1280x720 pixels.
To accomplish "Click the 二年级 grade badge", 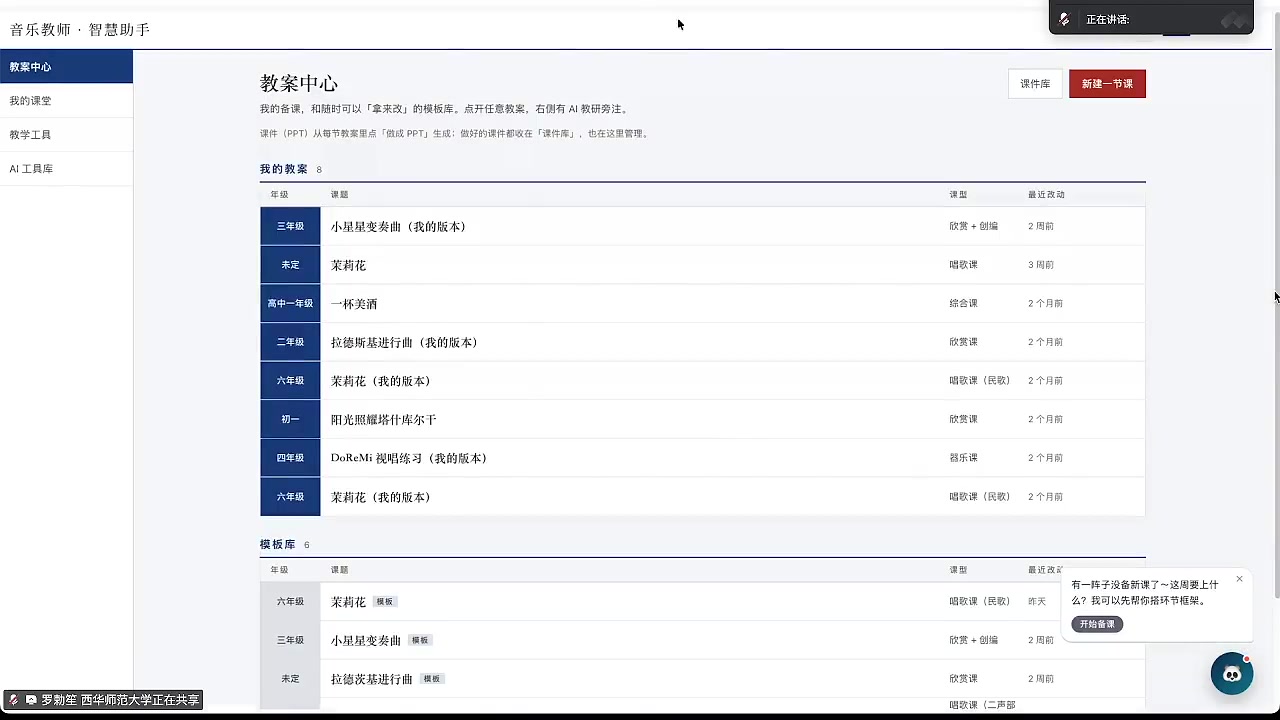I will tap(290, 342).
